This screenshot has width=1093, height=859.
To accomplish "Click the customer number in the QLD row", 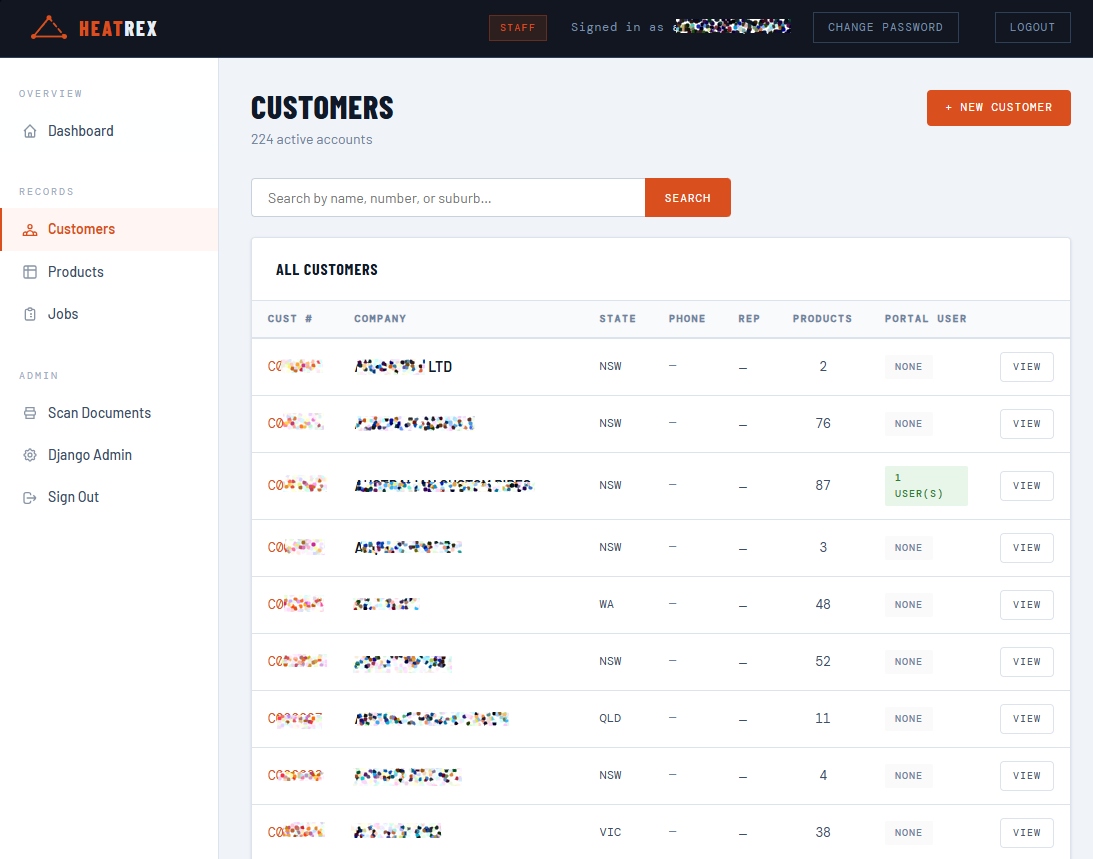I will [295, 719].
